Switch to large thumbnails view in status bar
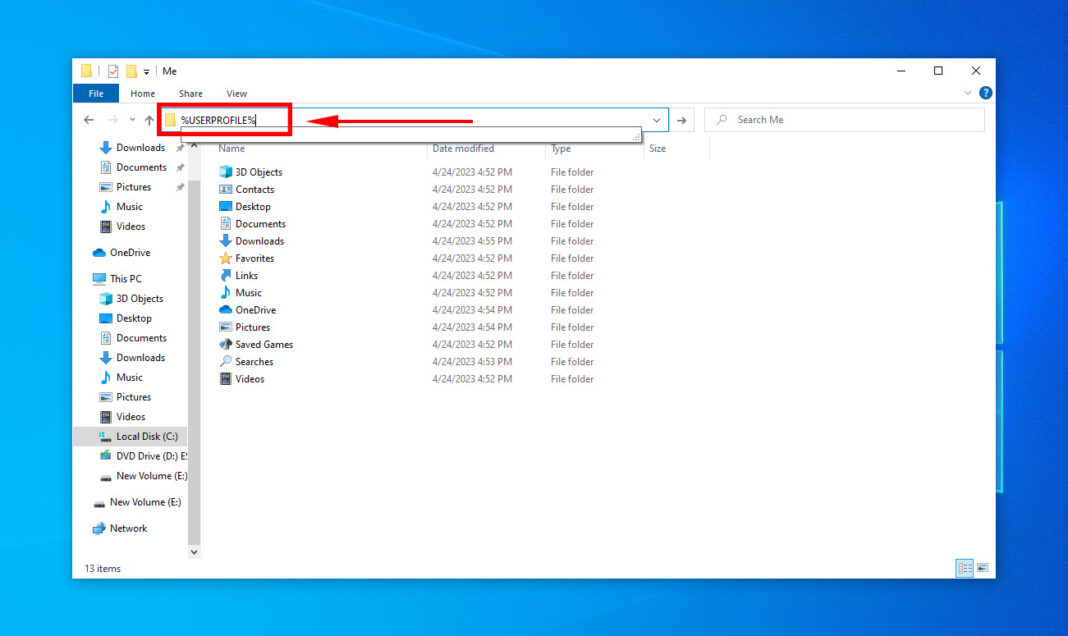 pos(982,567)
